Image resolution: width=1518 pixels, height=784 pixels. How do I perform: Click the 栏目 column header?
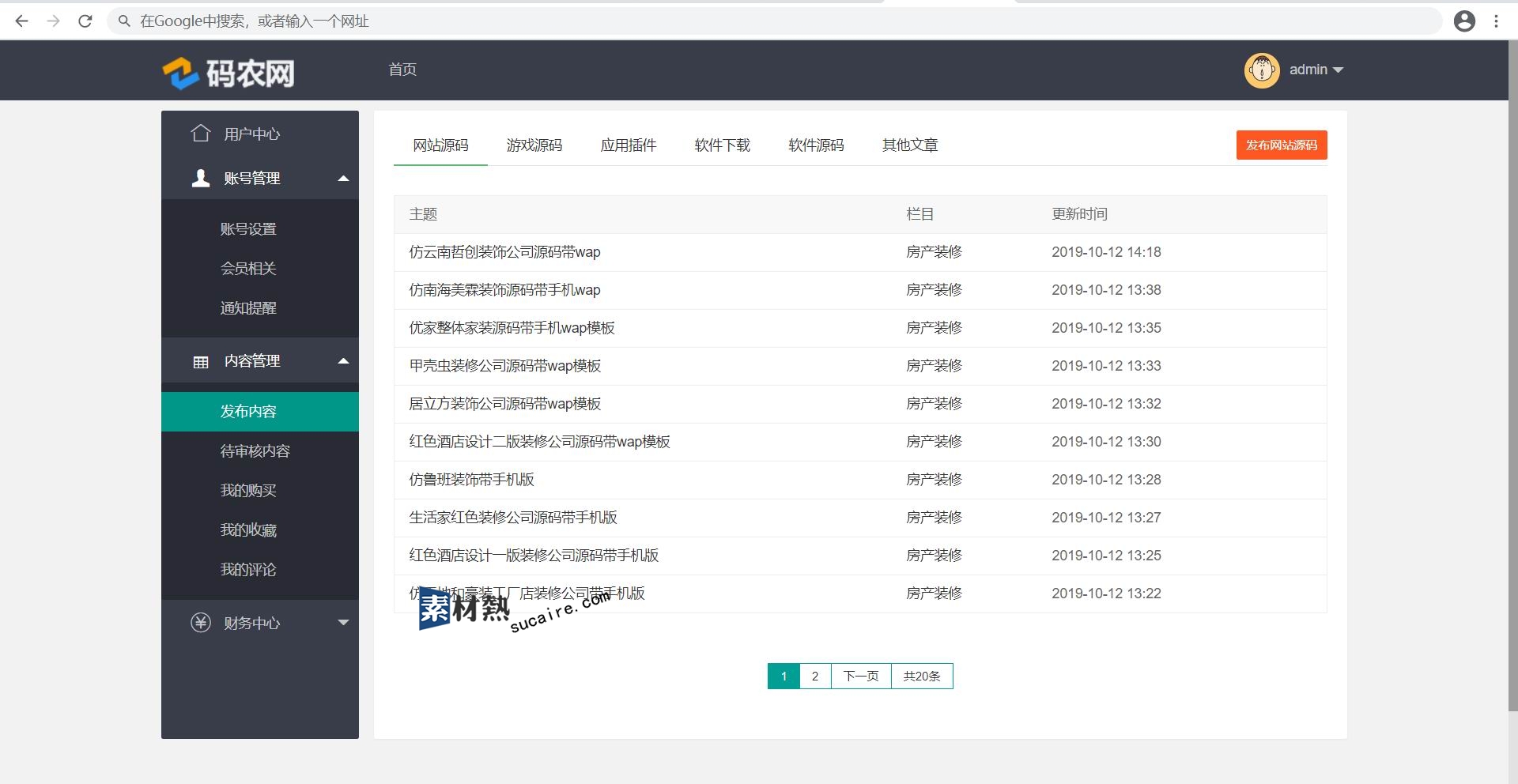point(919,214)
